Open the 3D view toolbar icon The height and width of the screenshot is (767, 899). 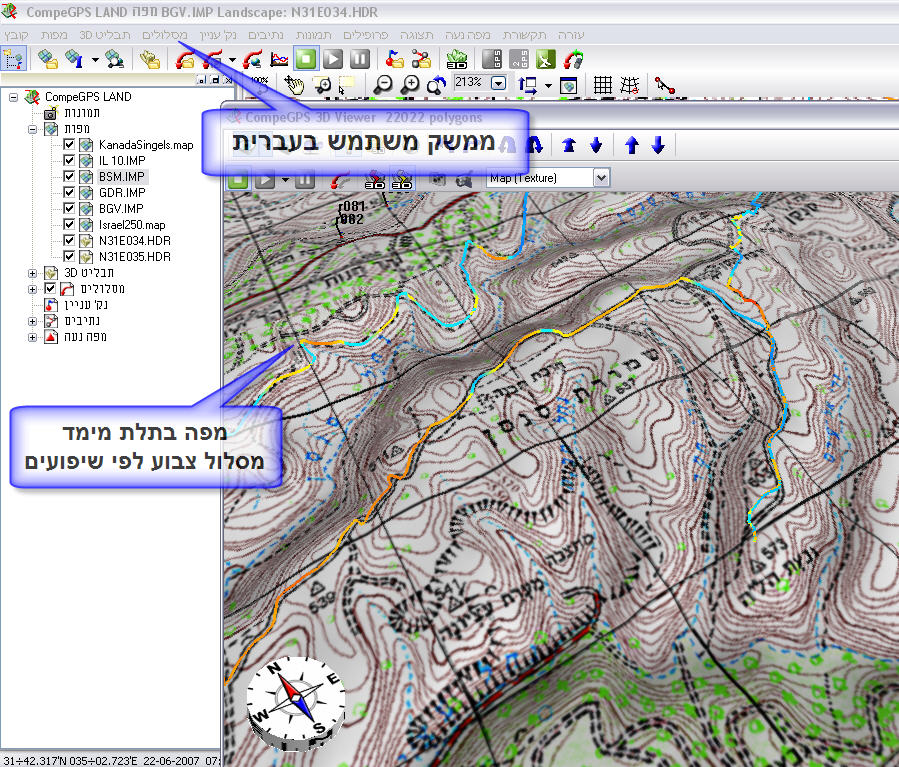point(457,59)
